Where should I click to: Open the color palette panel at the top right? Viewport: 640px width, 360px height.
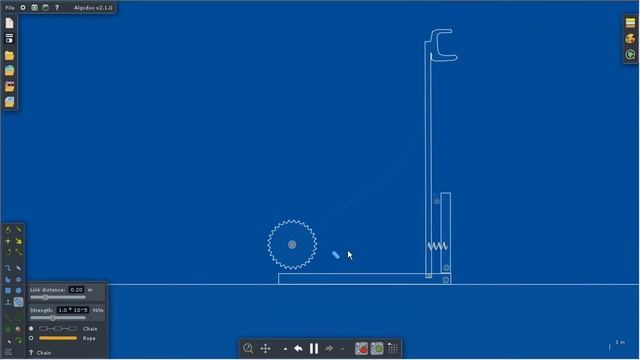pos(630,39)
